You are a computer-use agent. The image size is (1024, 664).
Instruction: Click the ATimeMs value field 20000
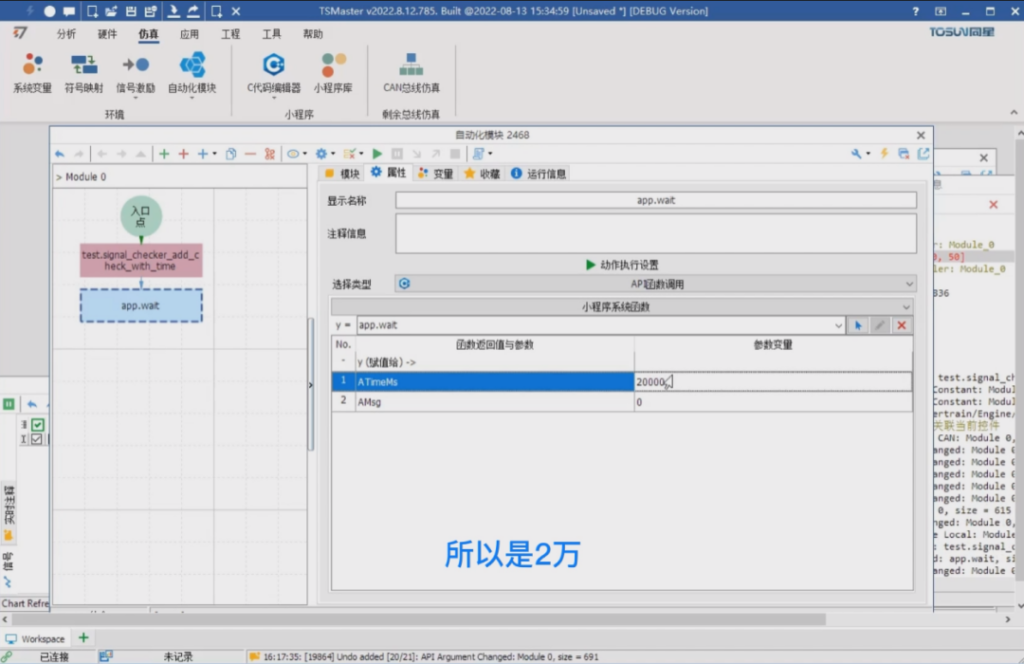773,382
